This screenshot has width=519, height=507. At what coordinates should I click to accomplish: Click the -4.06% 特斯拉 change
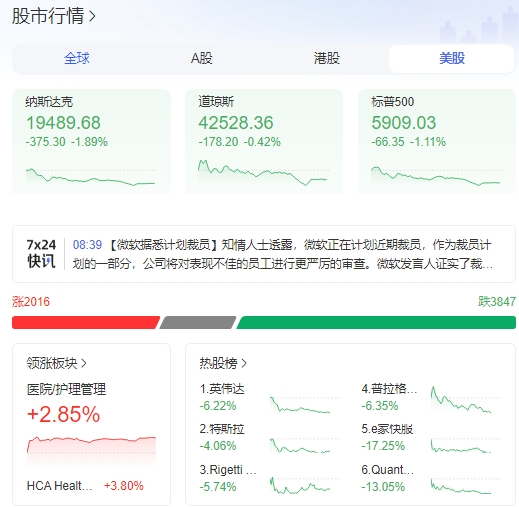click(218, 446)
